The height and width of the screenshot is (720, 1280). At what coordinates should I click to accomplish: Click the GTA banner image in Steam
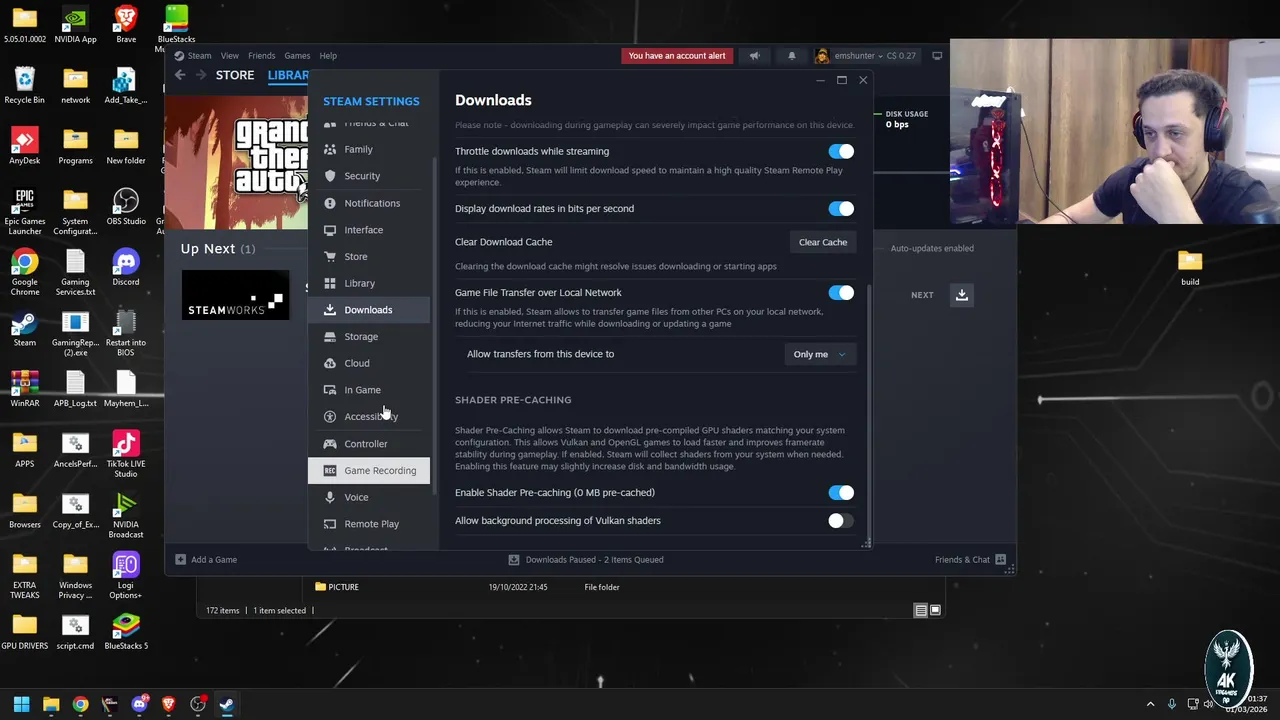pos(236,162)
